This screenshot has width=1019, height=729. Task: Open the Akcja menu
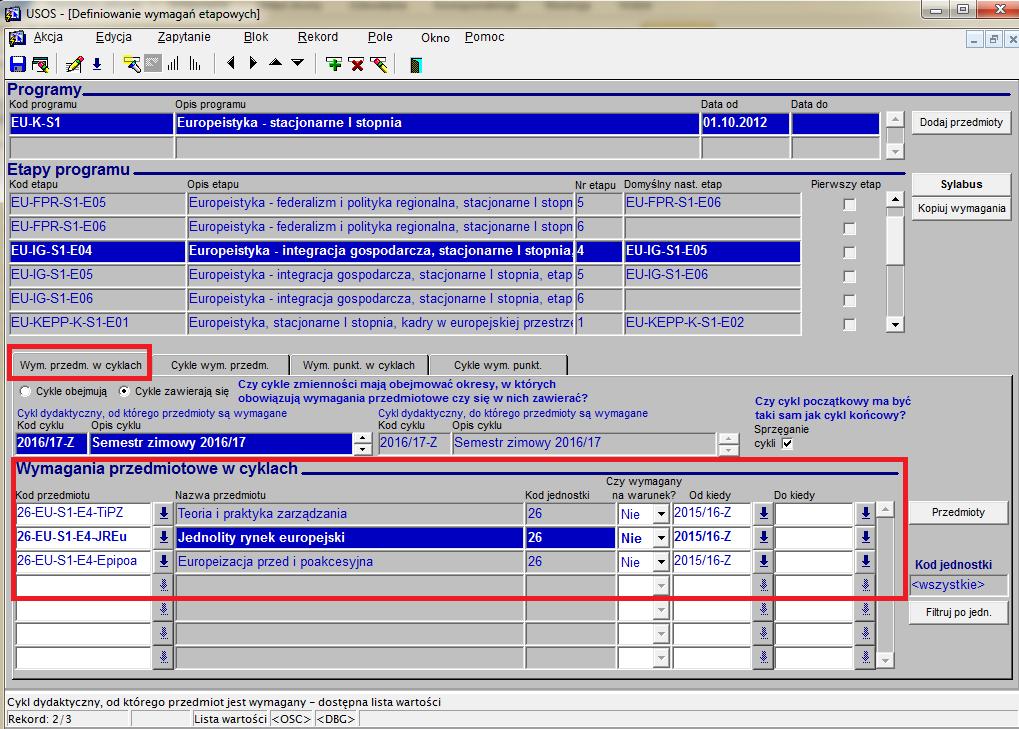pos(48,37)
